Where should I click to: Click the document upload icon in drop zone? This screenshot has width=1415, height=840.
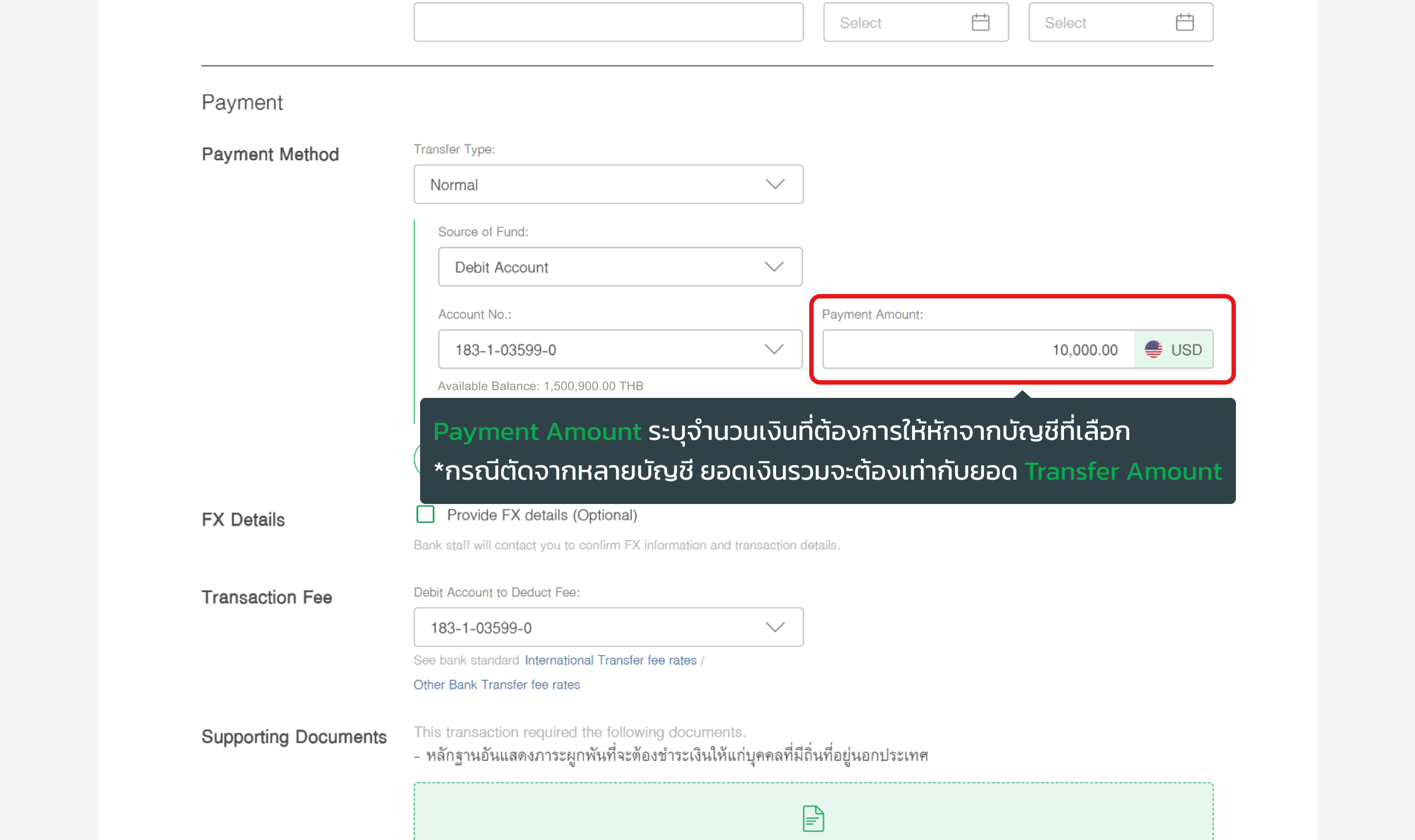pos(813,818)
